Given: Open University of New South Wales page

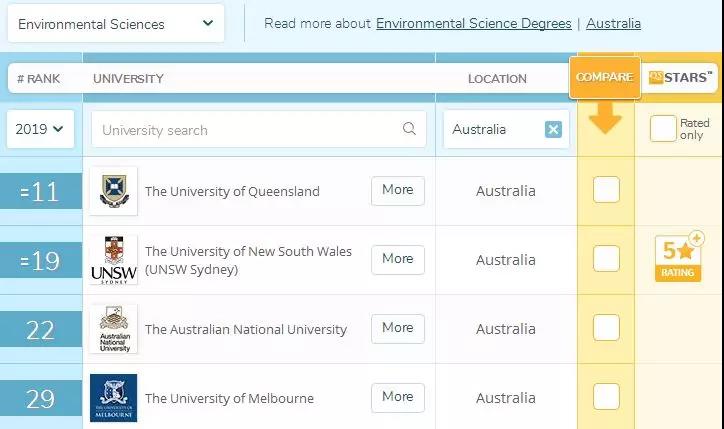Looking at the screenshot, I should click(x=248, y=260).
